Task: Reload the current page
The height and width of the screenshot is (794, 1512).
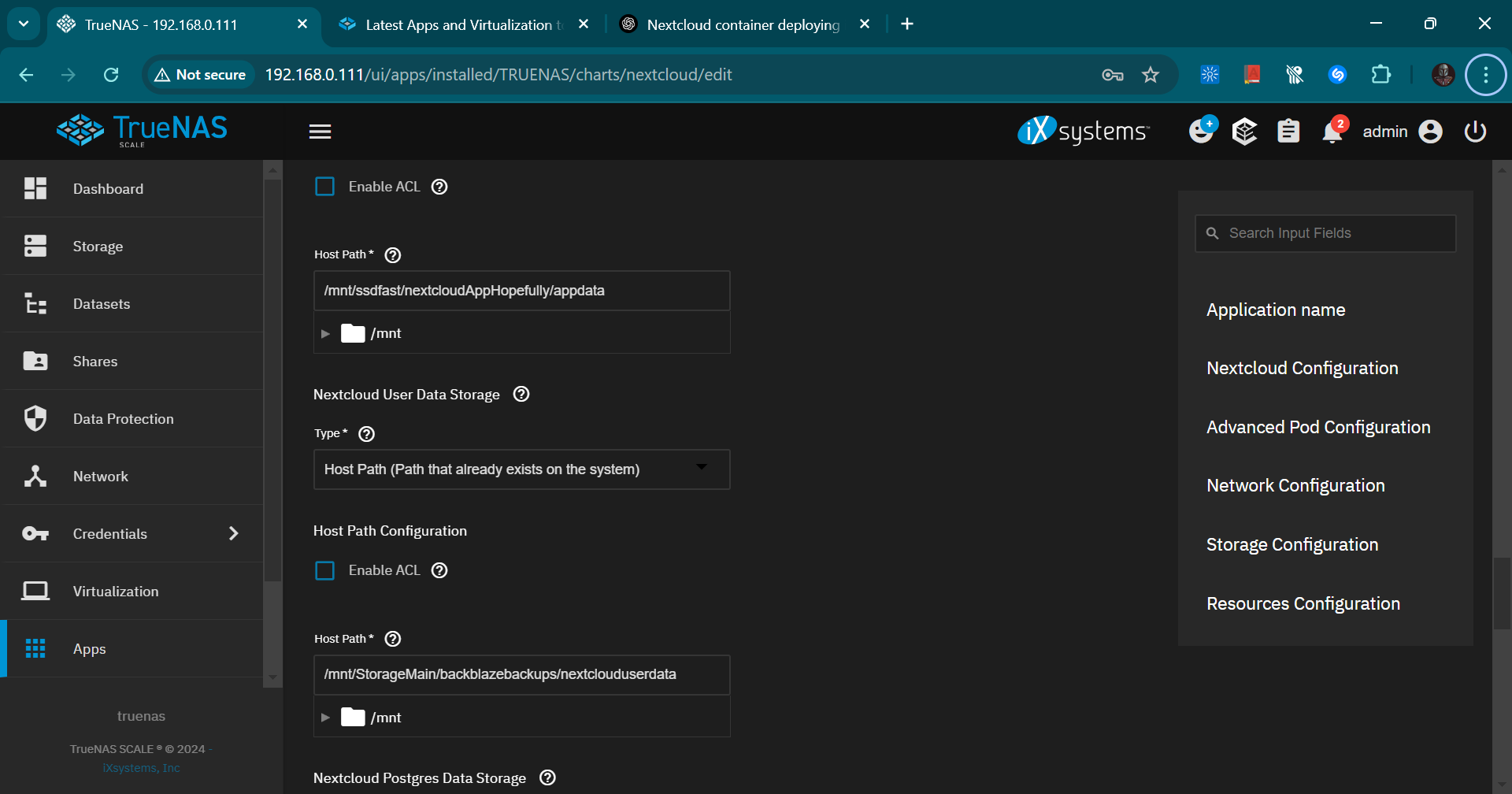Action: [111, 75]
